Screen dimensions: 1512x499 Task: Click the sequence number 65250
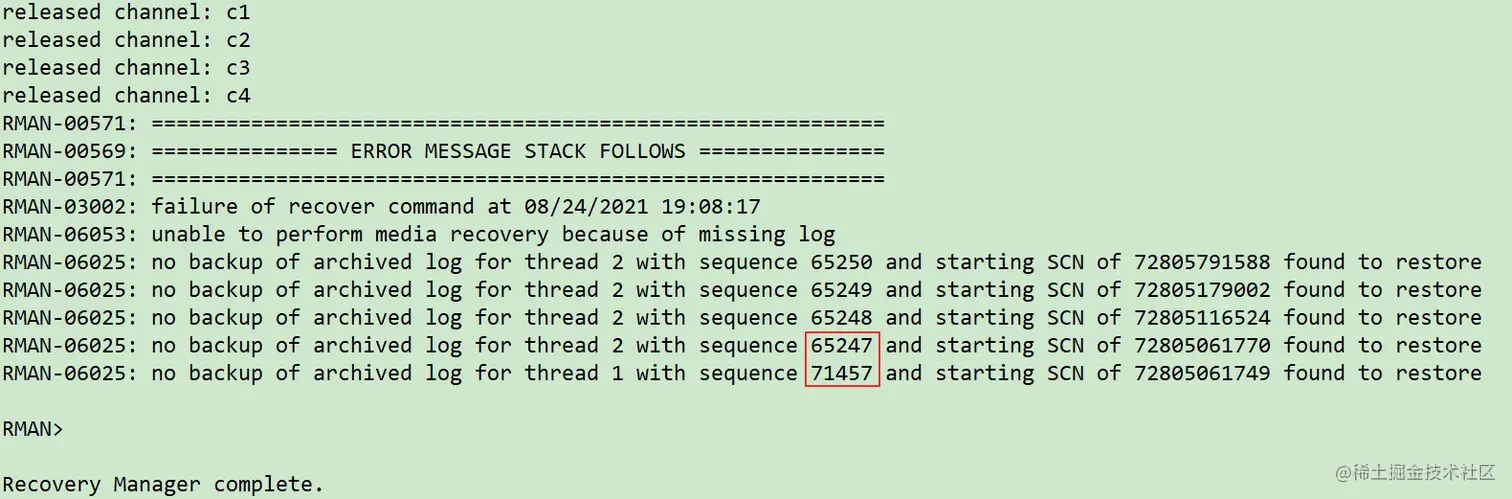click(x=842, y=263)
